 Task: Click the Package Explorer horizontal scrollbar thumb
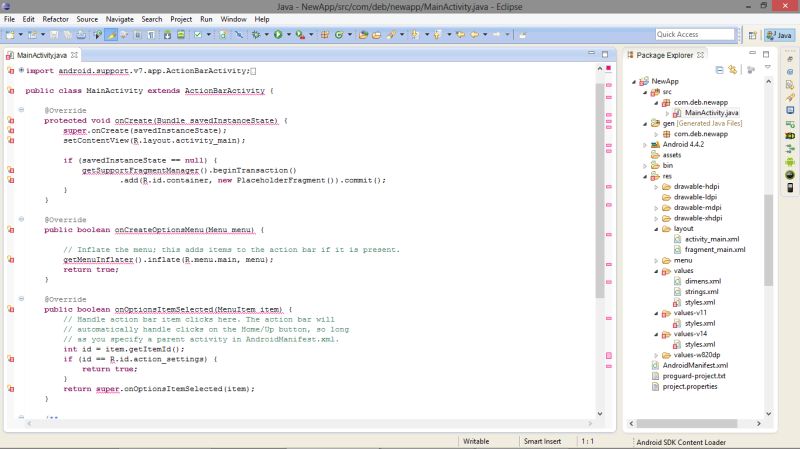pos(687,423)
